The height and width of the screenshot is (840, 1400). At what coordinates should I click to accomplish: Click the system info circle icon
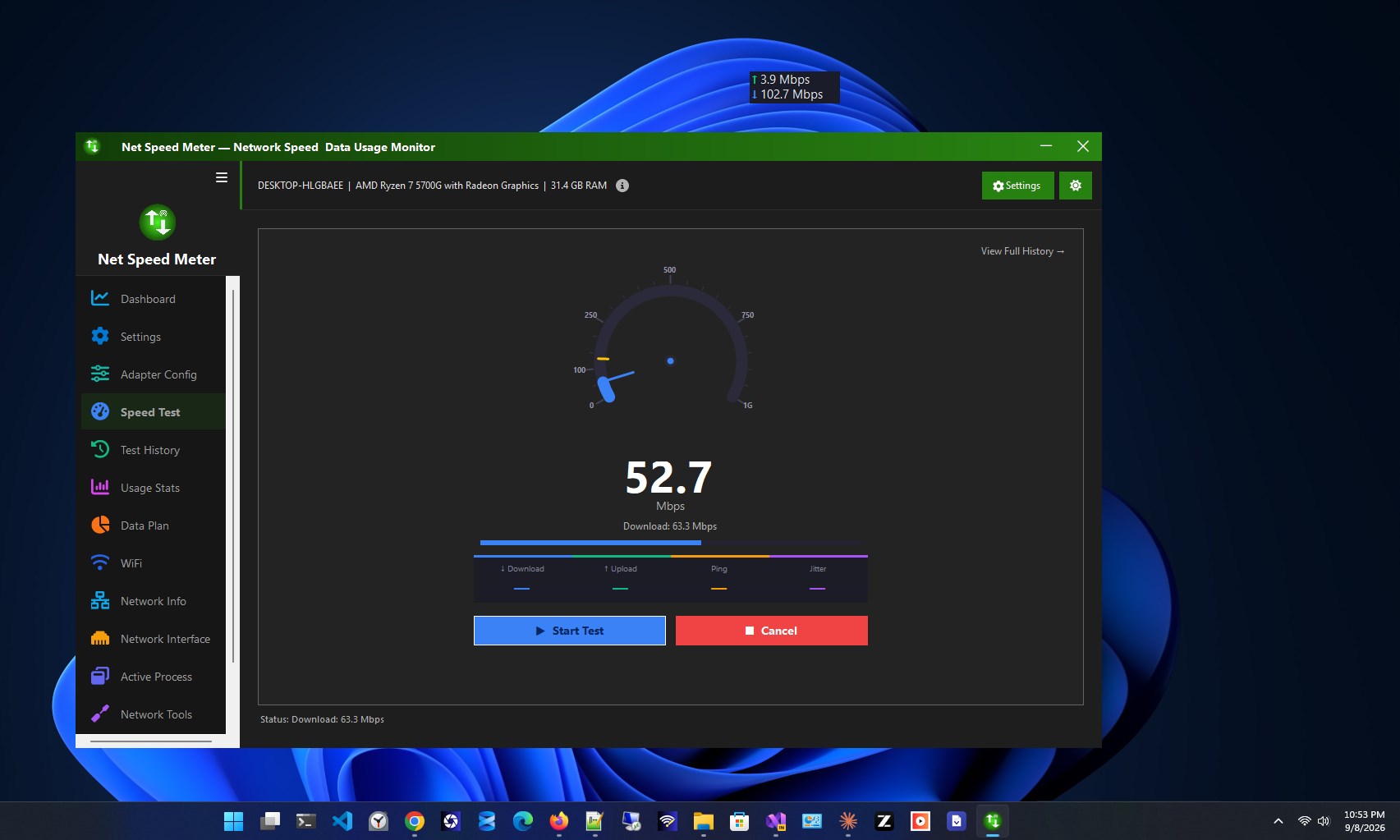tap(622, 186)
